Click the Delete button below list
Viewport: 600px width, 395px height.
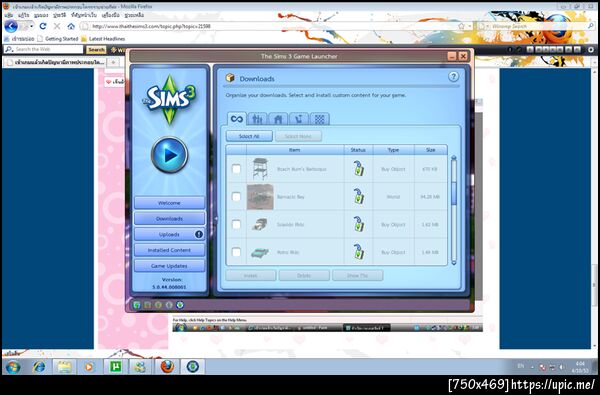[304, 275]
